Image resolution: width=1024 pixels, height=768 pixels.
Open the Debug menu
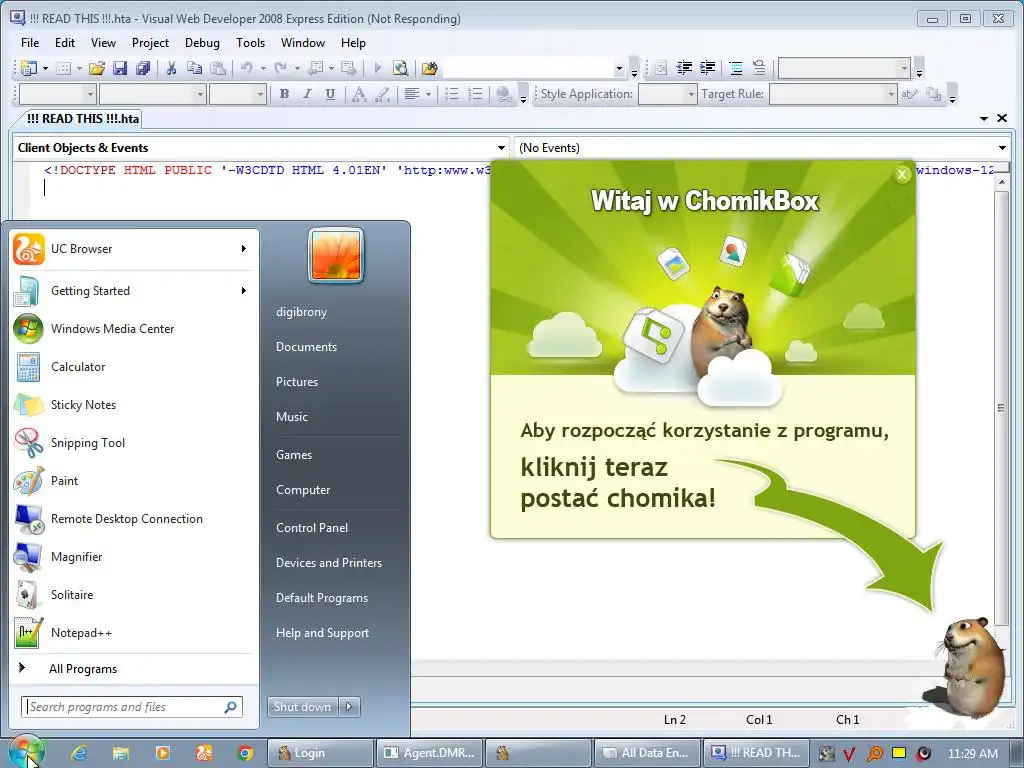click(202, 42)
